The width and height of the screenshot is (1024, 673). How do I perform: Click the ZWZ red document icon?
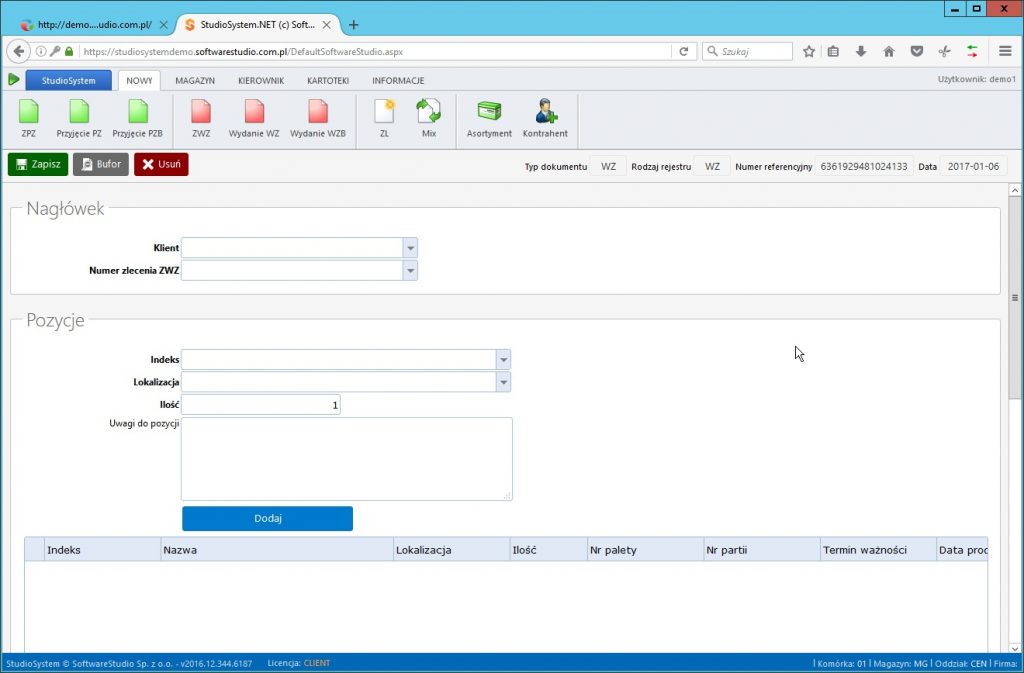point(201,111)
